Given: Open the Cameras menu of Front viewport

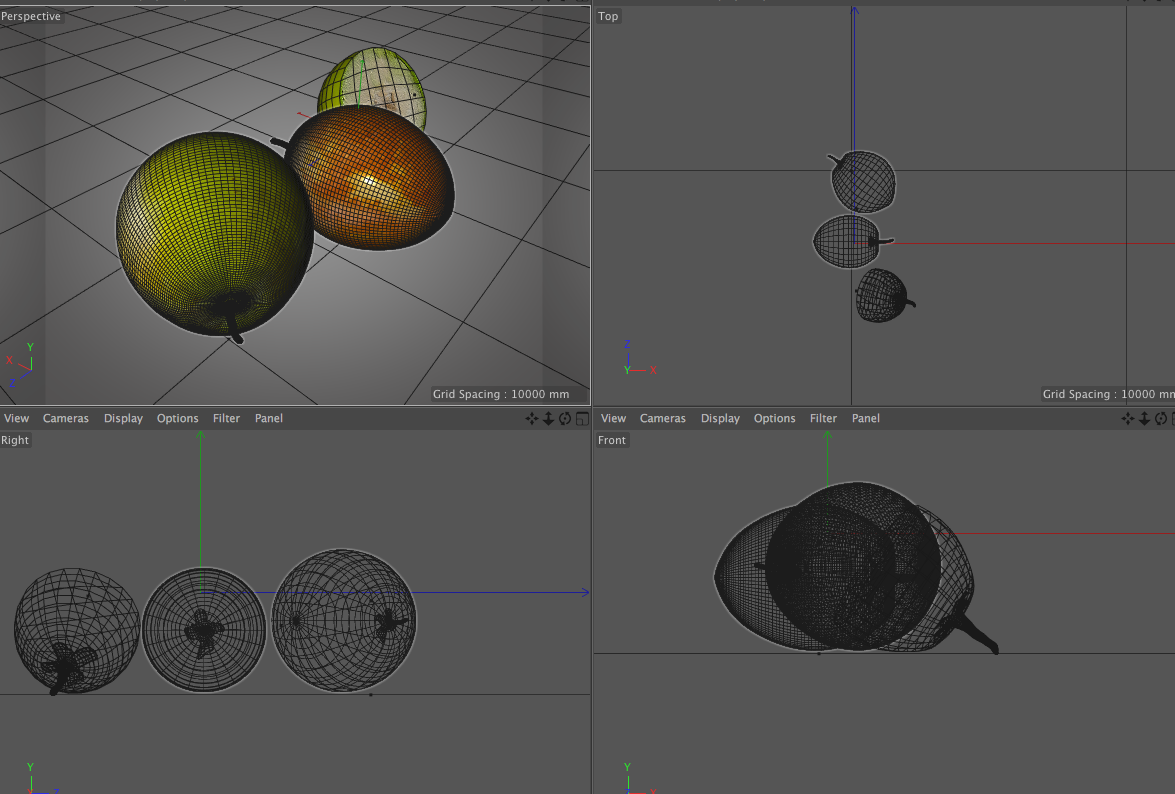Looking at the screenshot, I should point(662,419).
